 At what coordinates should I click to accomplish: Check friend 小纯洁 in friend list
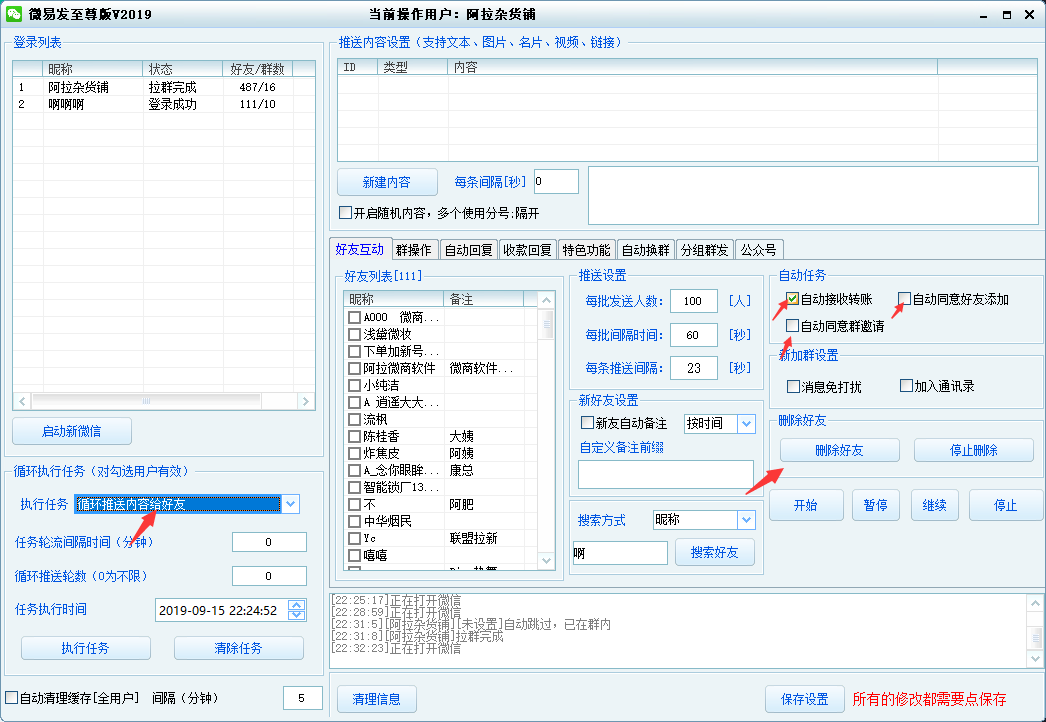(x=355, y=385)
